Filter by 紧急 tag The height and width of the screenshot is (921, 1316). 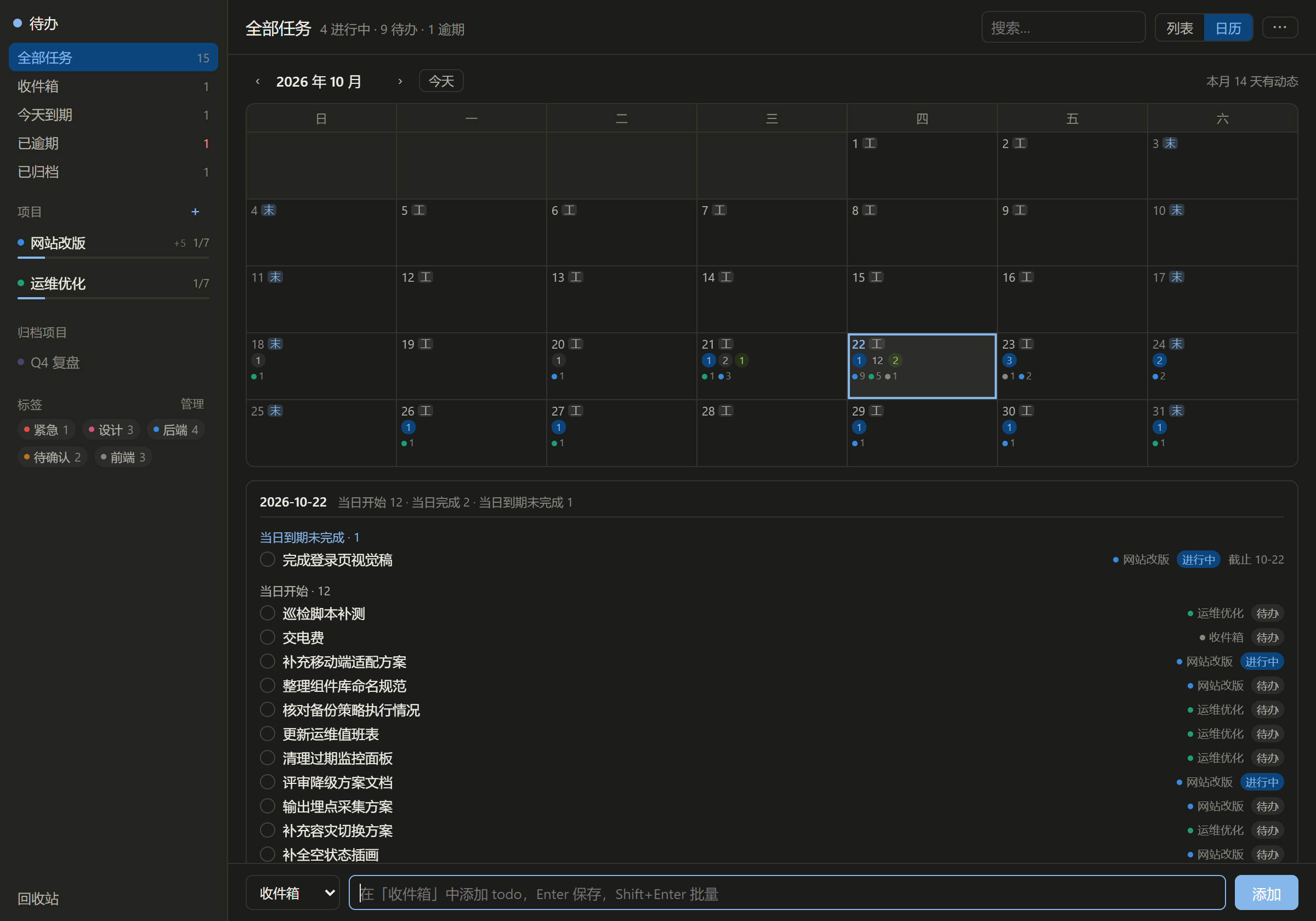46,430
